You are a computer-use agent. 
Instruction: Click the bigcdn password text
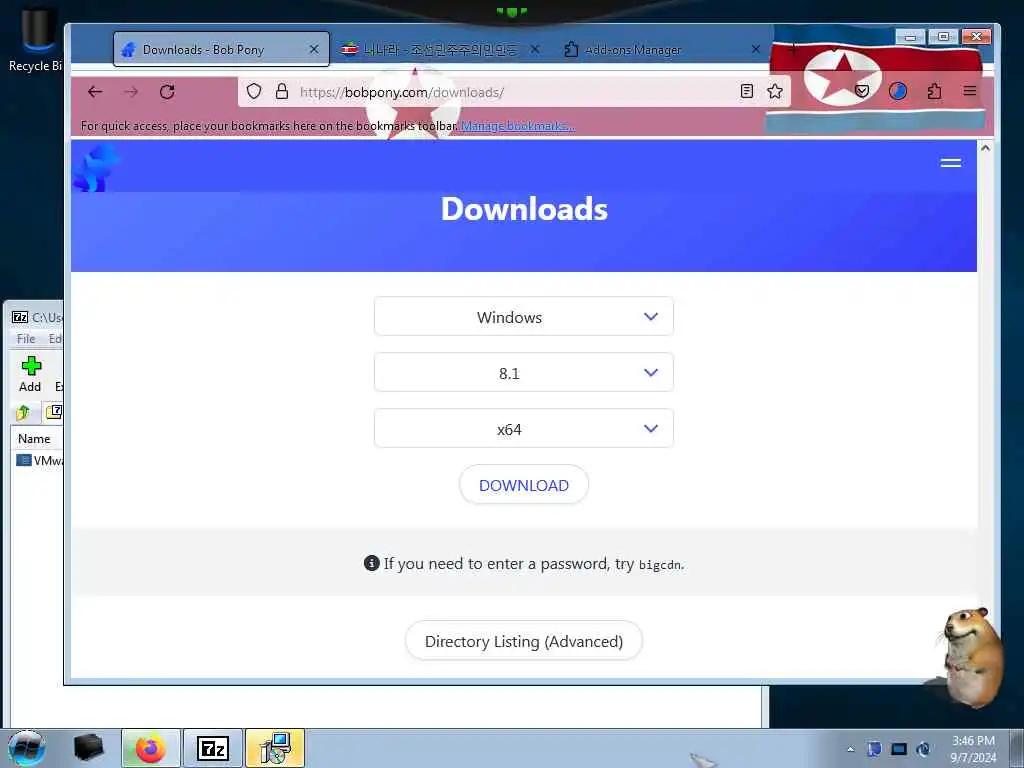[660, 565]
